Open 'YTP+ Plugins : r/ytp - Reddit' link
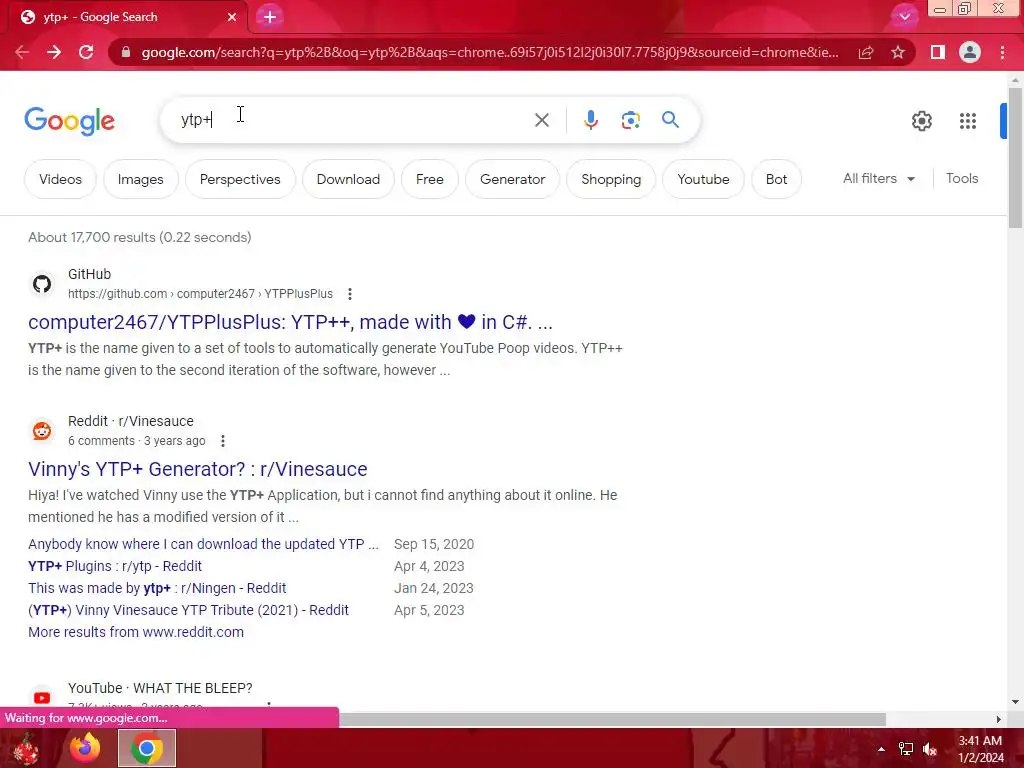This screenshot has width=1024, height=768. [115, 566]
